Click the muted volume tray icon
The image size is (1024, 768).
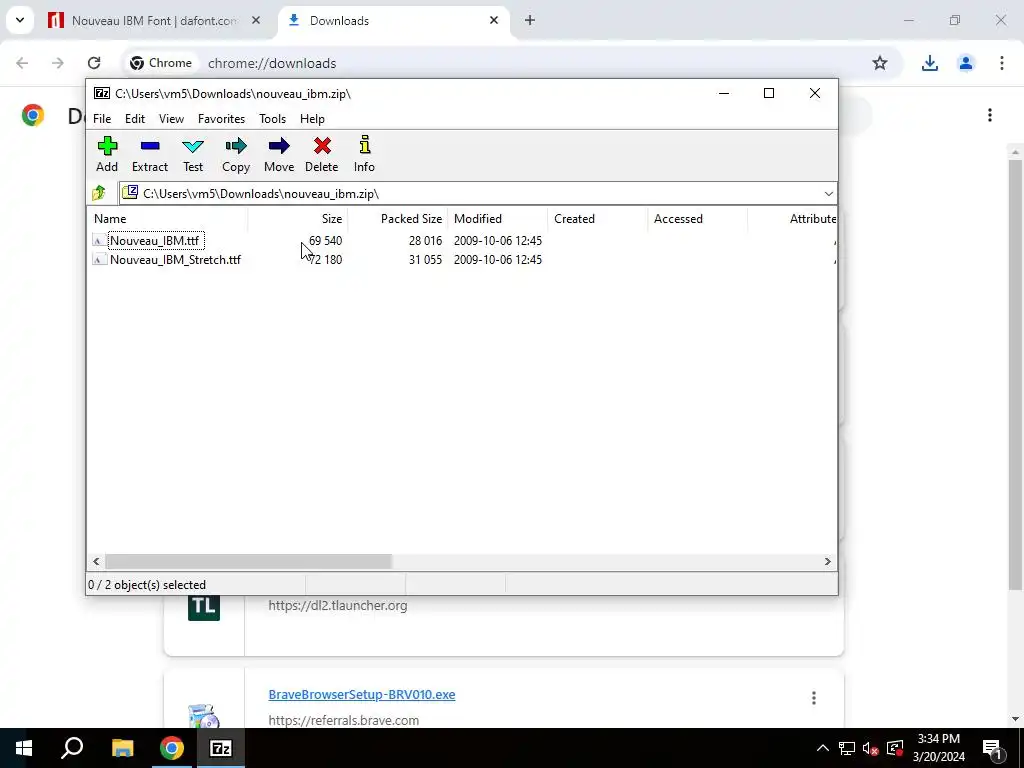click(x=871, y=748)
